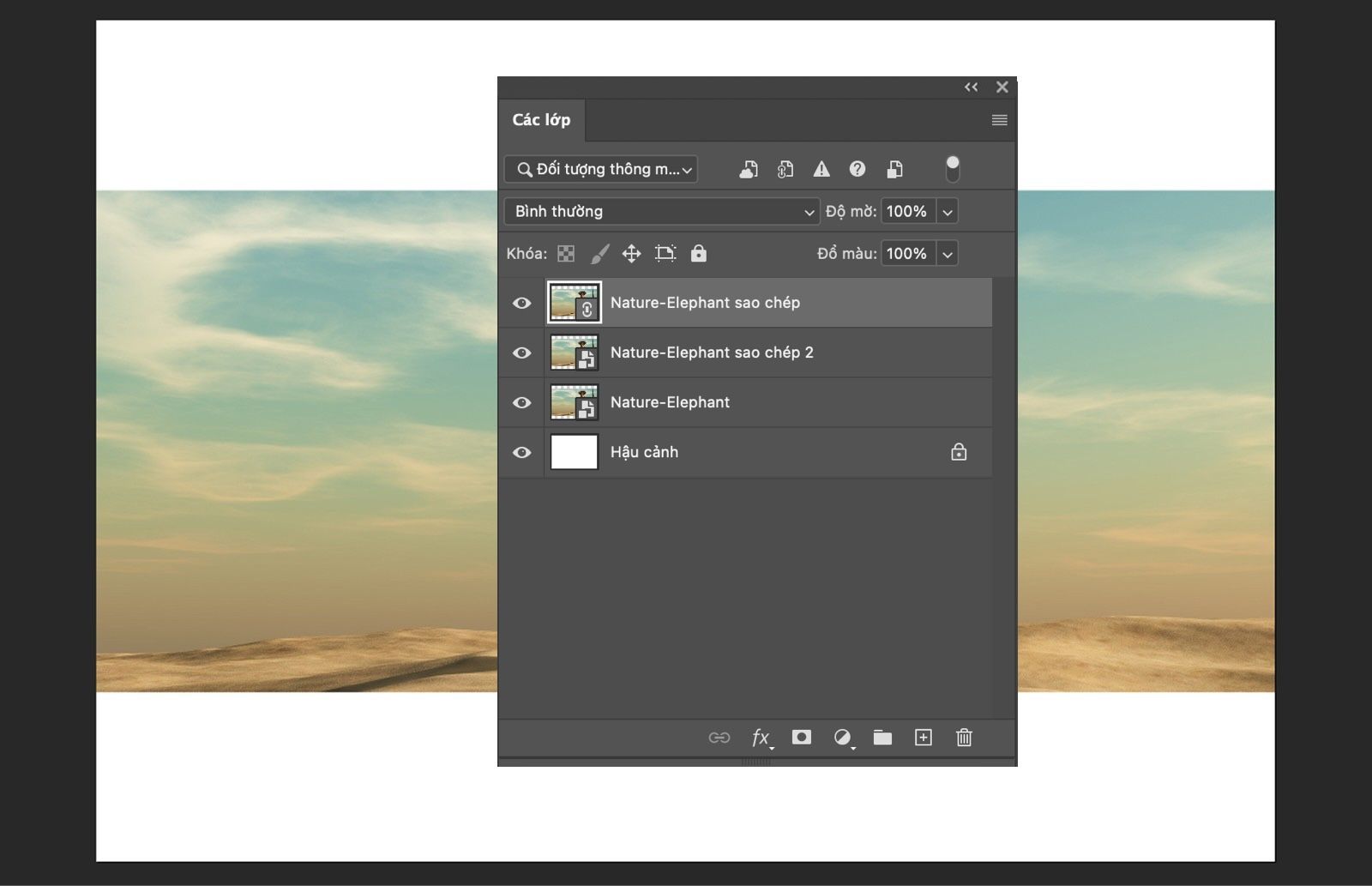
Task: Create a new fill or adjustment layer
Action: tap(844, 738)
